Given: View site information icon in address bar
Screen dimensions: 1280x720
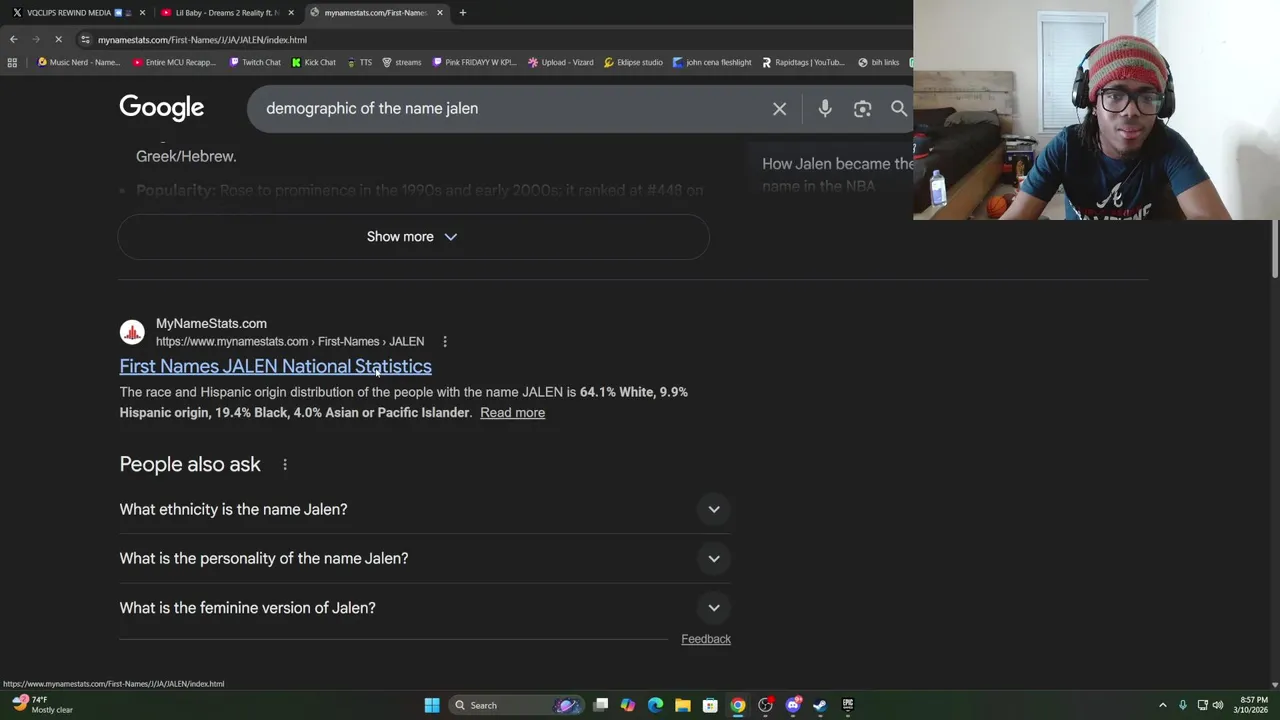Looking at the screenshot, I should click(x=86, y=39).
